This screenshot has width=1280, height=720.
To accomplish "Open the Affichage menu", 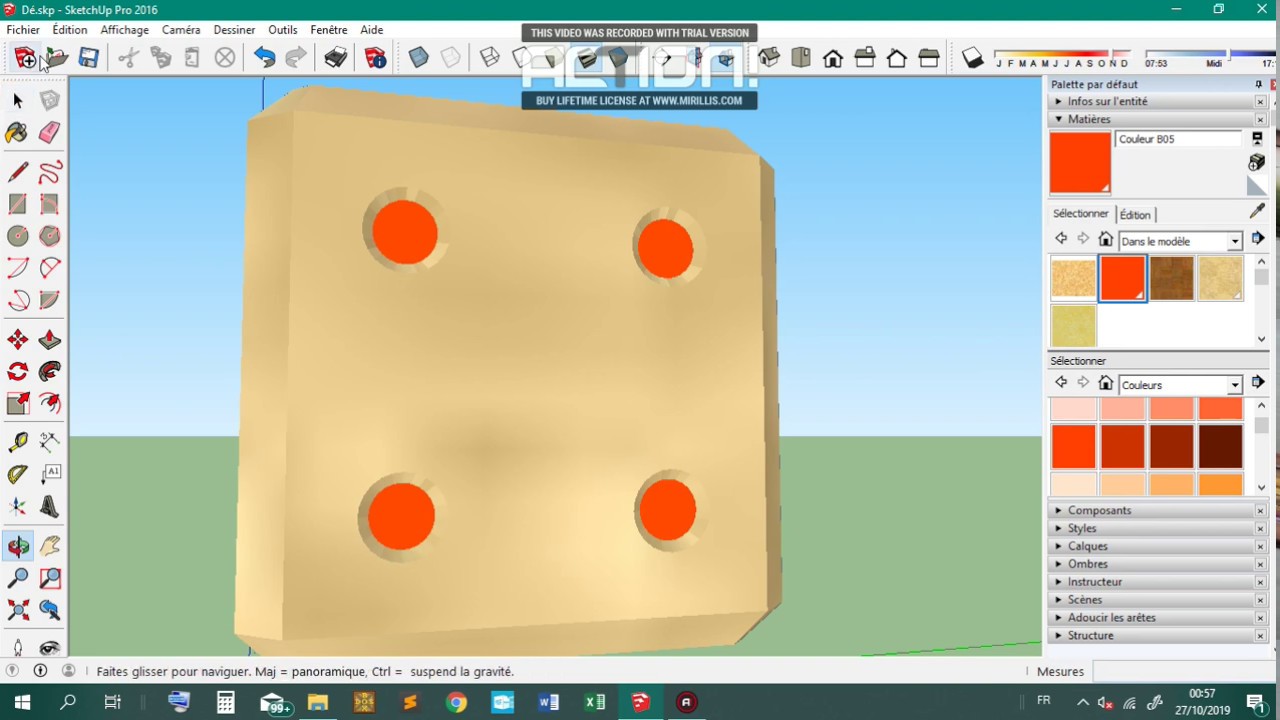I will point(125,30).
